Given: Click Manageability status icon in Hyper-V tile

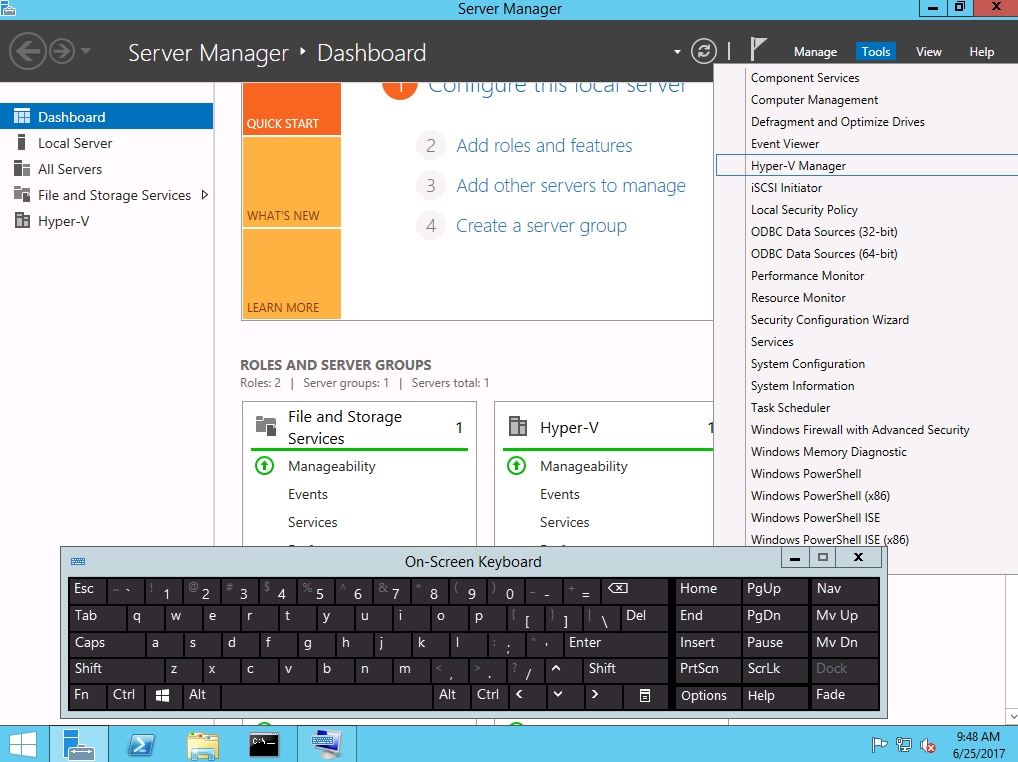Looking at the screenshot, I should click(516, 465).
